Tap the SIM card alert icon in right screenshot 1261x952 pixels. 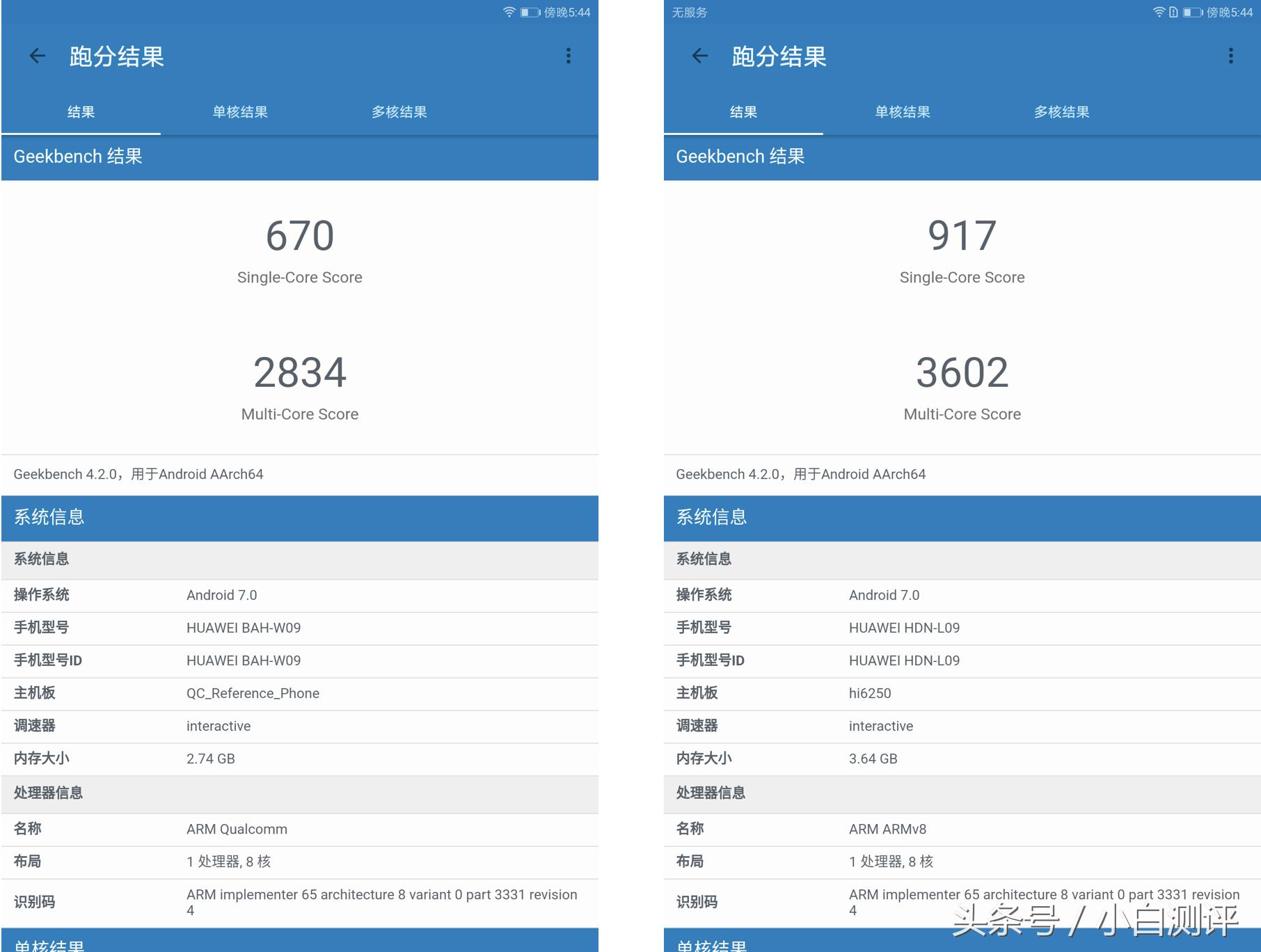1173,12
